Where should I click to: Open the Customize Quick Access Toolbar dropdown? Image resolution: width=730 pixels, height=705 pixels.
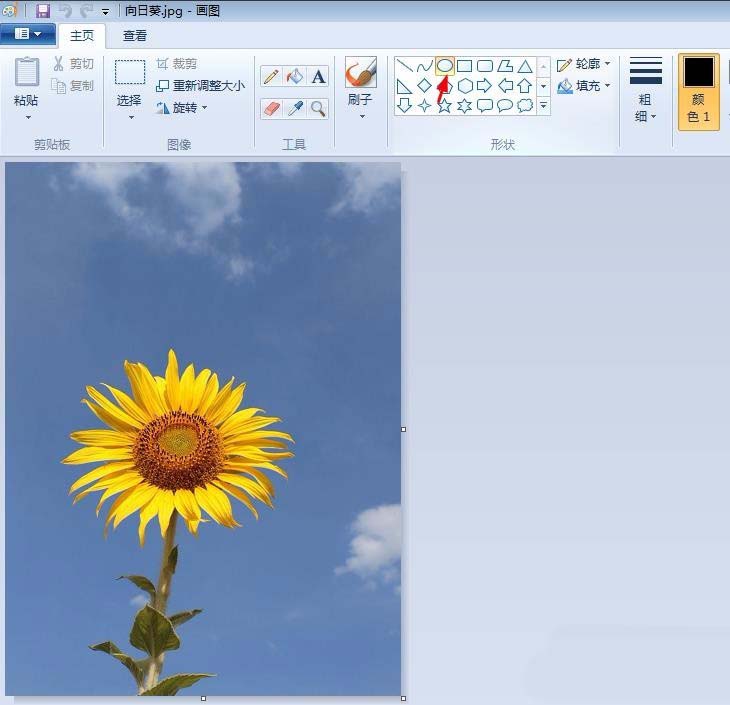click(106, 12)
